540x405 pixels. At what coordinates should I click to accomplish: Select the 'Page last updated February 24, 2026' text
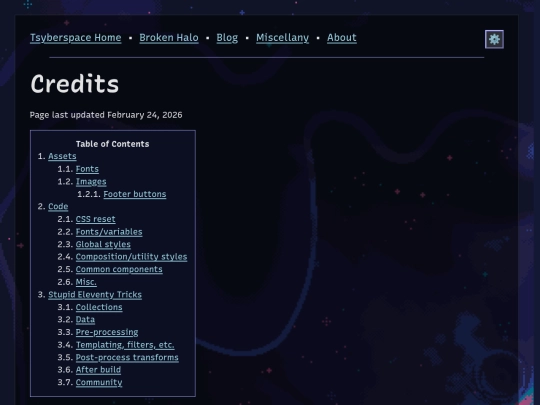(x=106, y=115)
